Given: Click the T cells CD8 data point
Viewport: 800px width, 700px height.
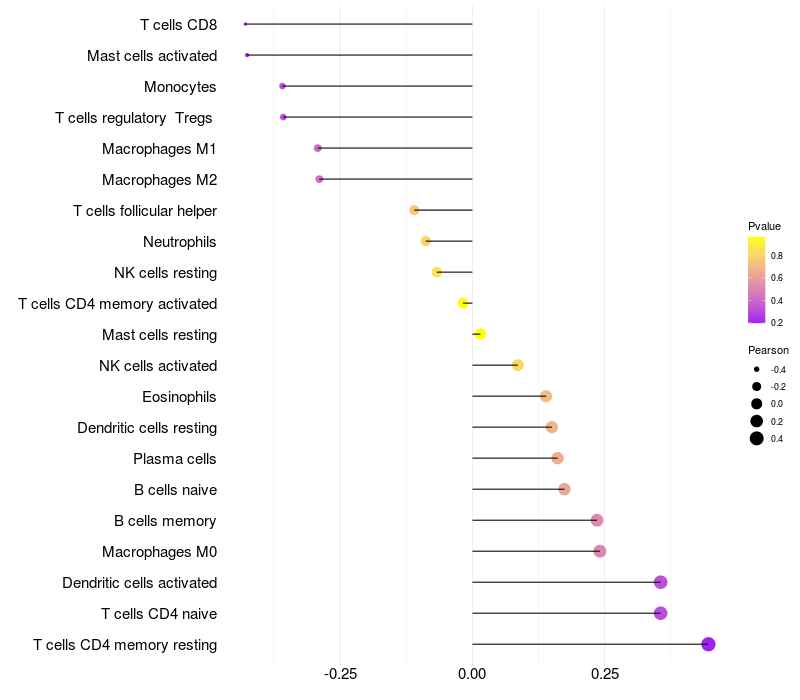Looking at the screenshot, I should tap(245, 24).
